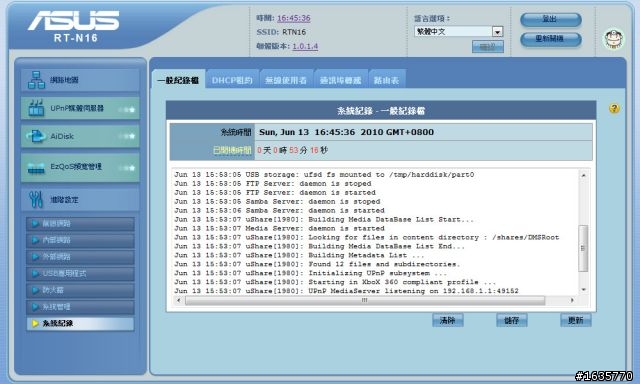
Task: Click the log line 'ufsd fs mounted'
Action: click(324, 175)
